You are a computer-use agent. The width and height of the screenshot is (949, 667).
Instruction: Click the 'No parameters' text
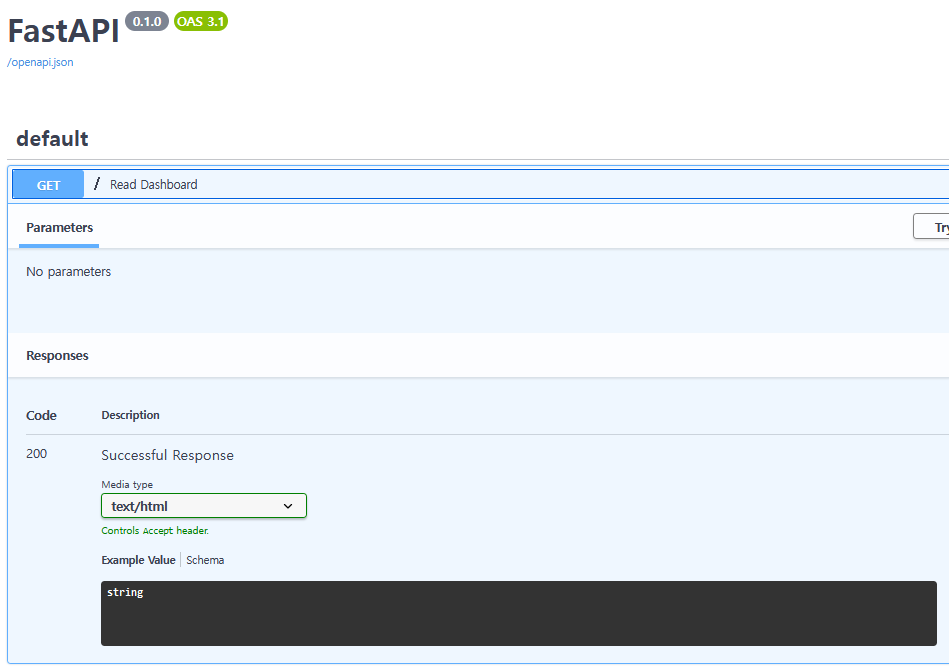68,272
